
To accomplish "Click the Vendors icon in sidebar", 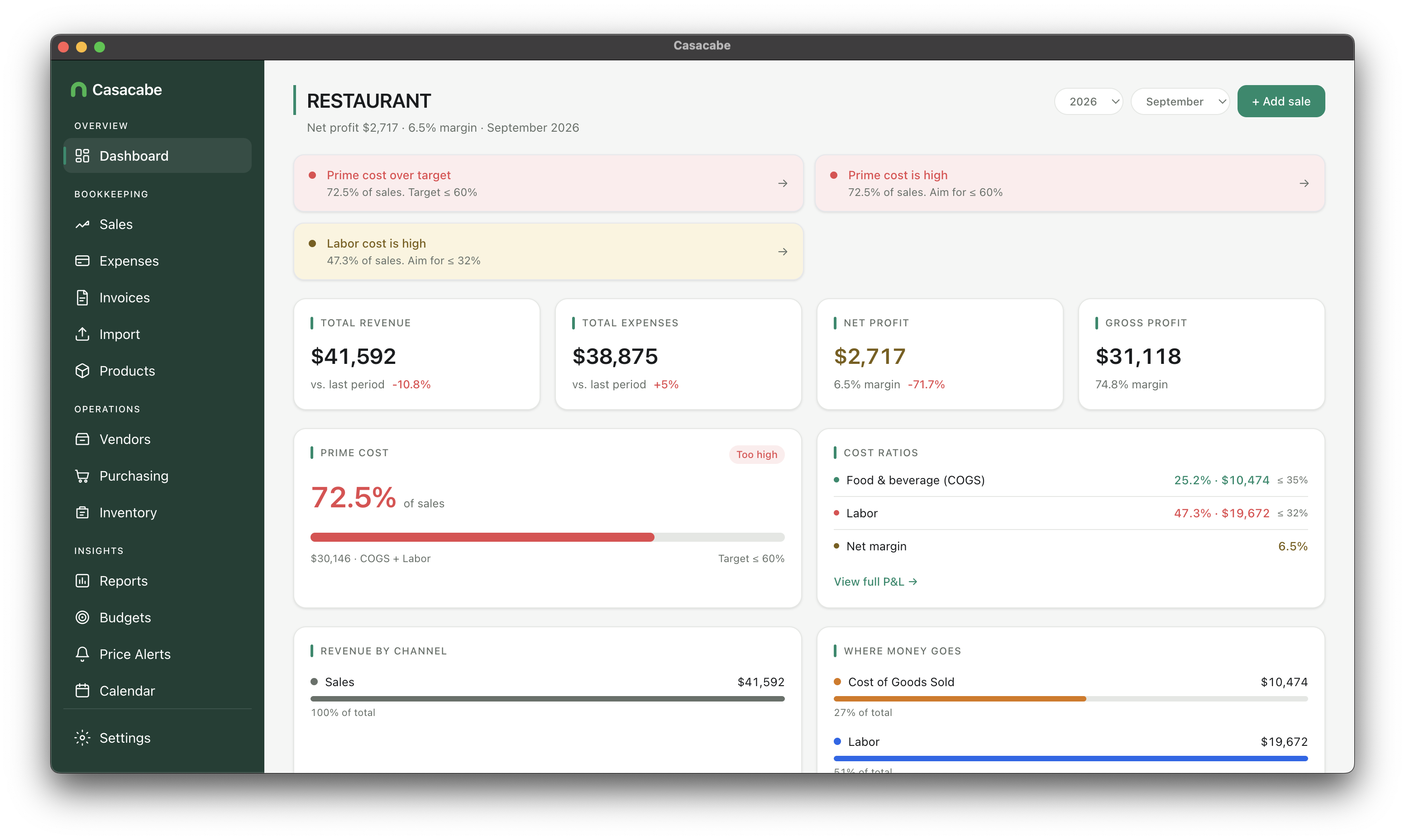I will point(82,439).
